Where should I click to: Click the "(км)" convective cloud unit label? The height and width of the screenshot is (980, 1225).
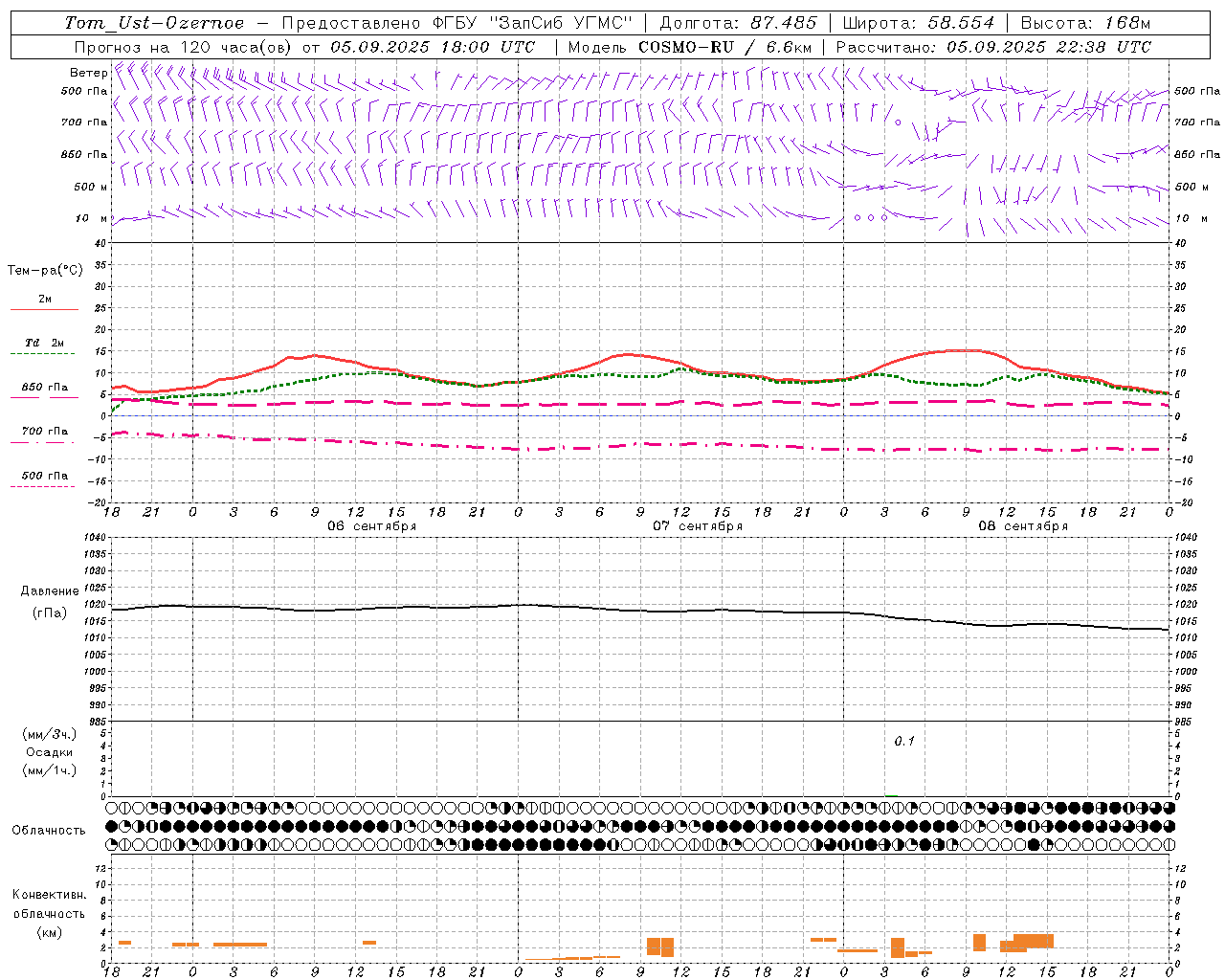(50, 932)
